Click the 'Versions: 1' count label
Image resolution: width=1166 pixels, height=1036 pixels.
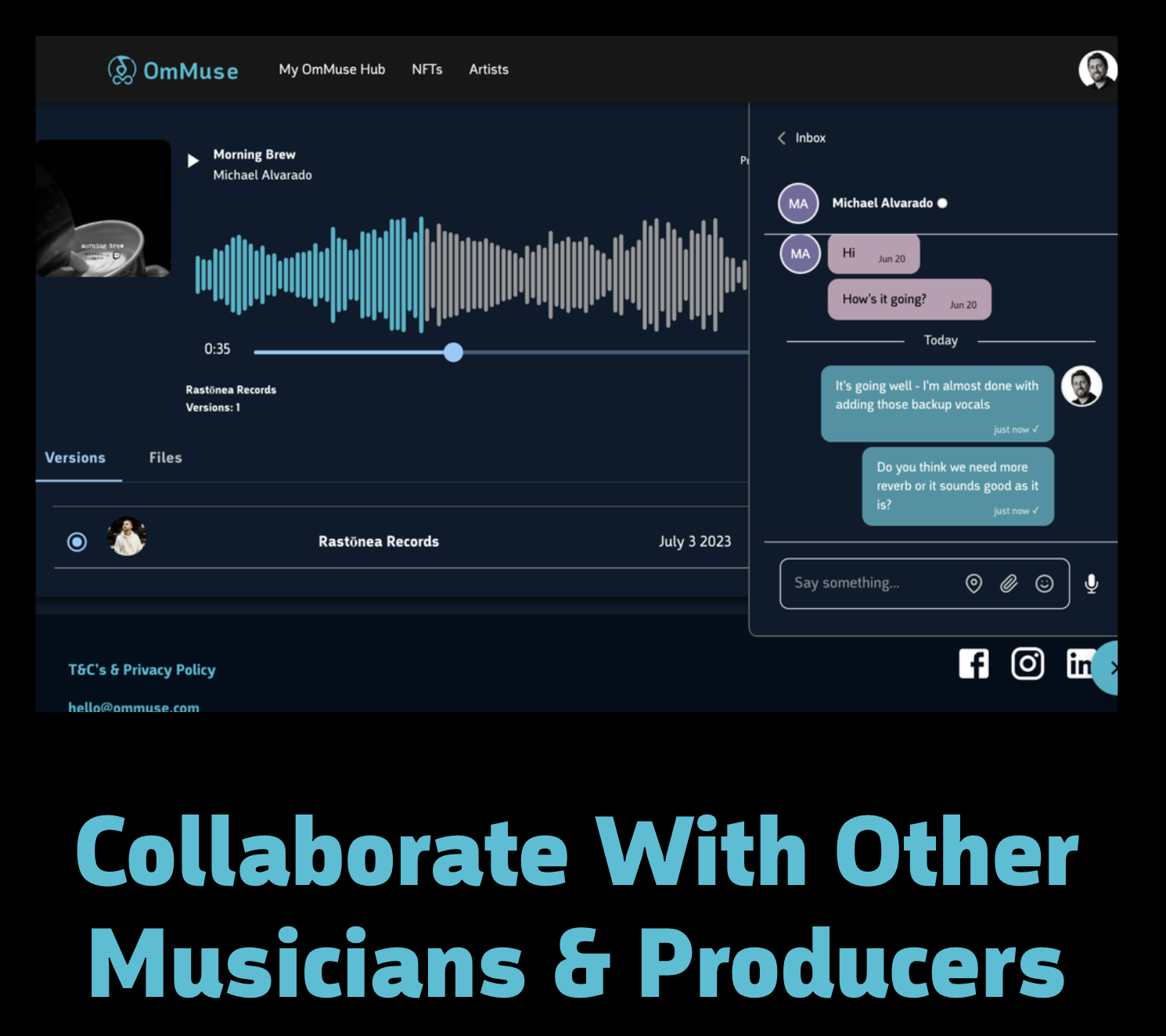pos(213,408)
